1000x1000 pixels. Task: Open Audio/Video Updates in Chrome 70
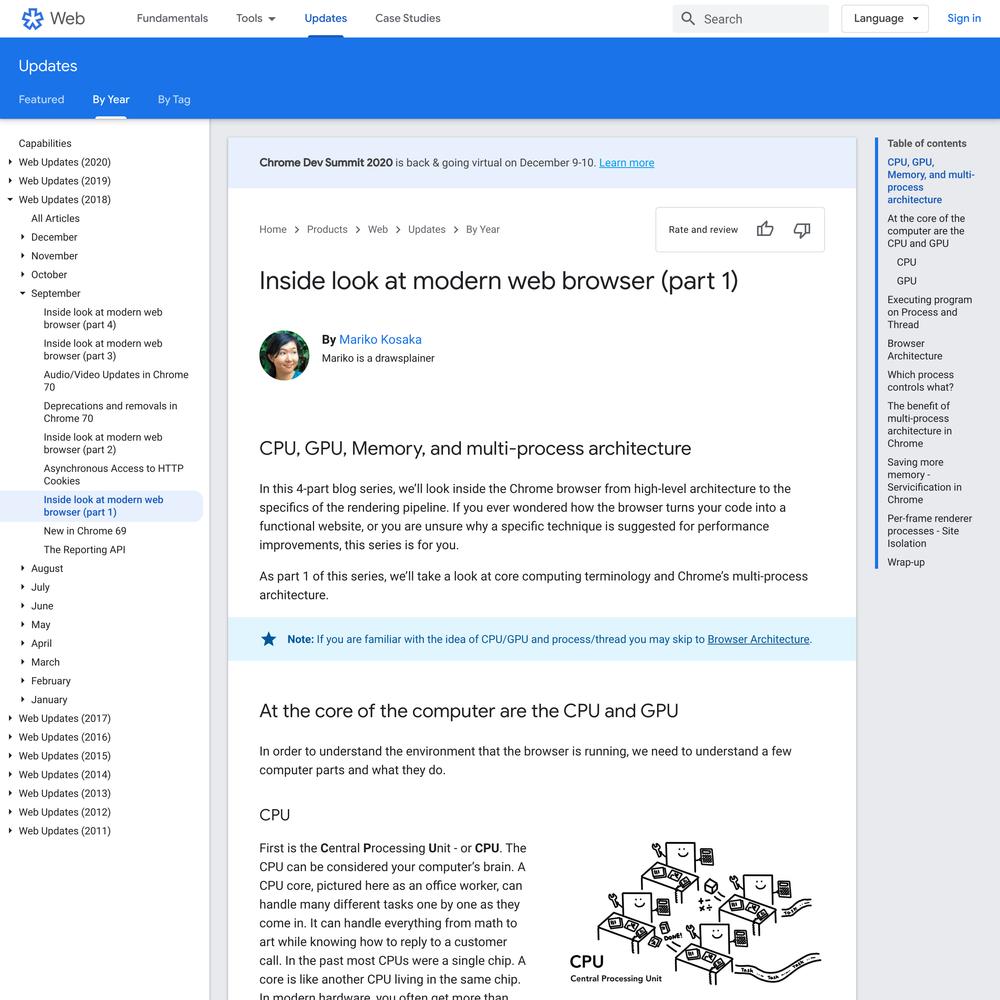click(116, 381)
